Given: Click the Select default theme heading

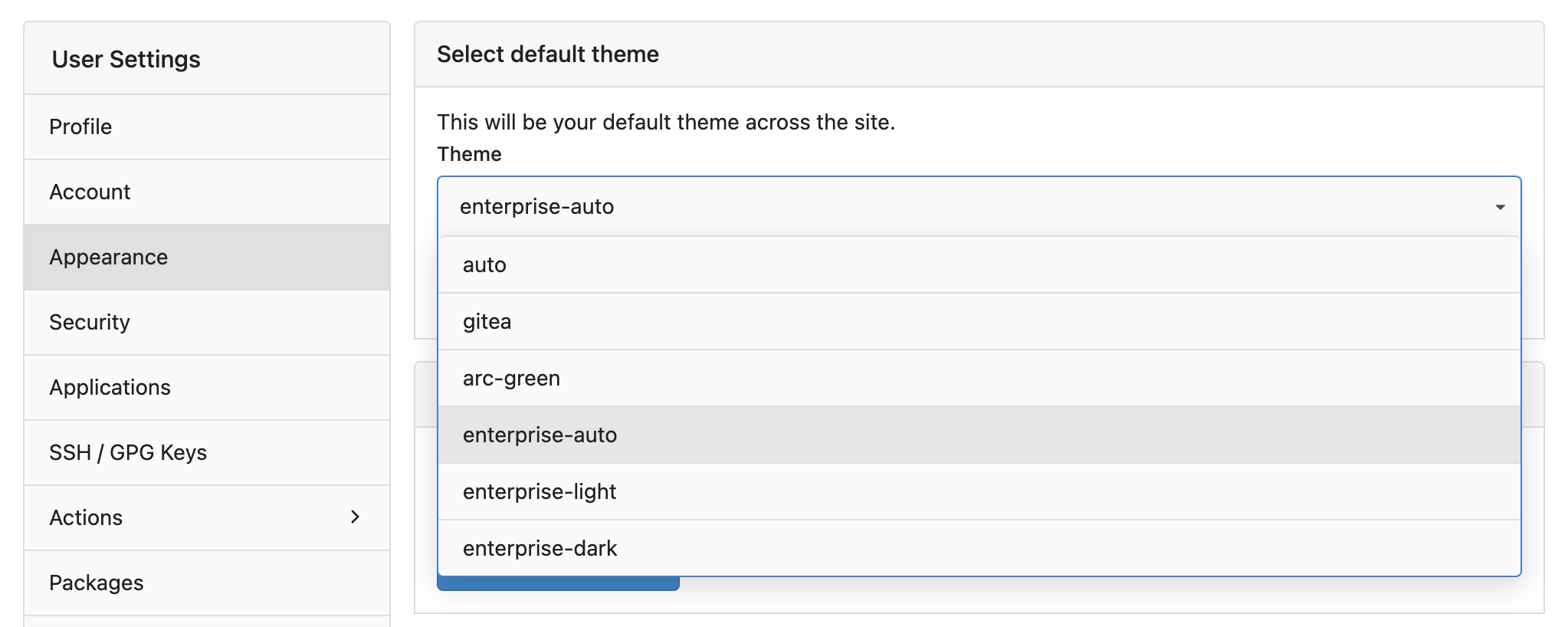Looking at the screenshot, I should [548, 54].
